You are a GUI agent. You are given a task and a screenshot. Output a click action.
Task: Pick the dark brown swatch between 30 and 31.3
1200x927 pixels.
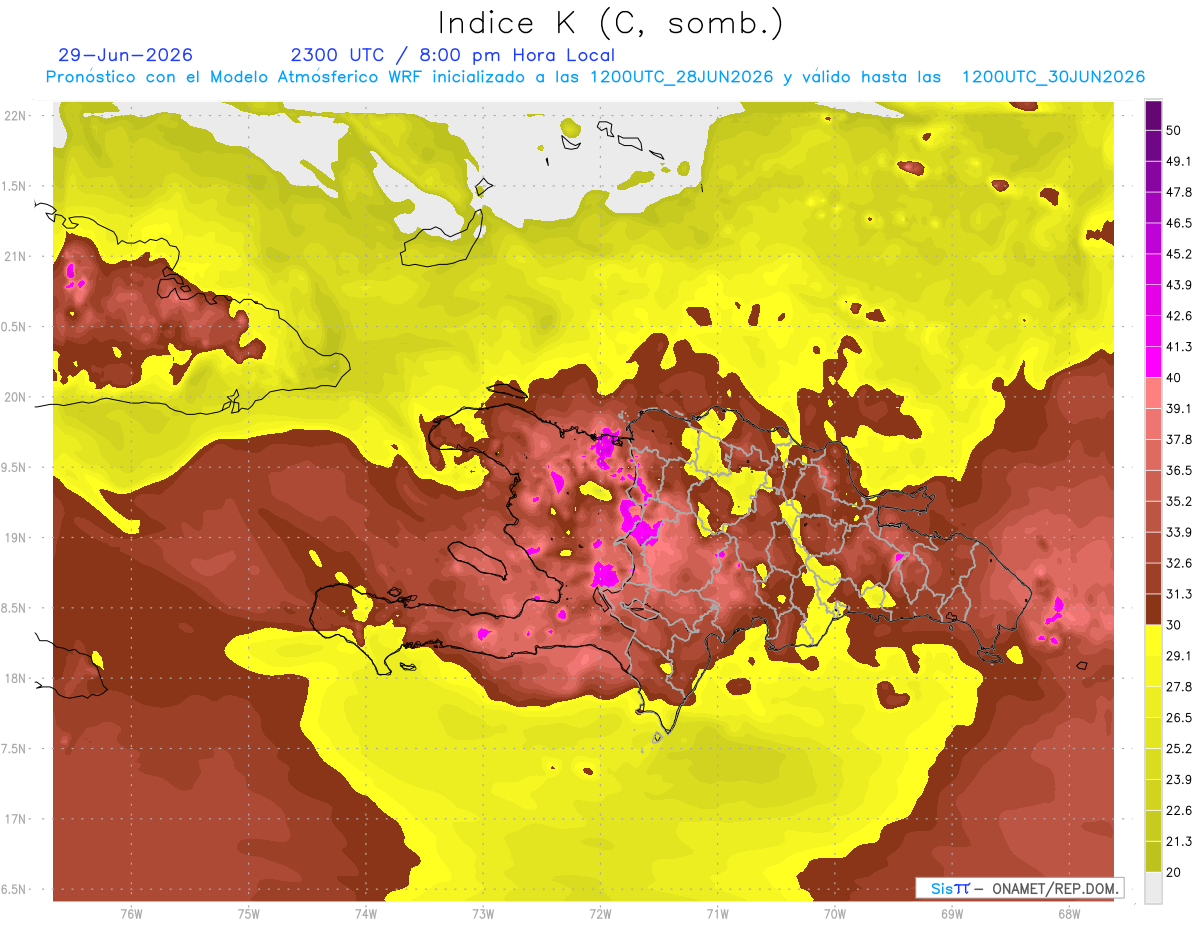1153,609
